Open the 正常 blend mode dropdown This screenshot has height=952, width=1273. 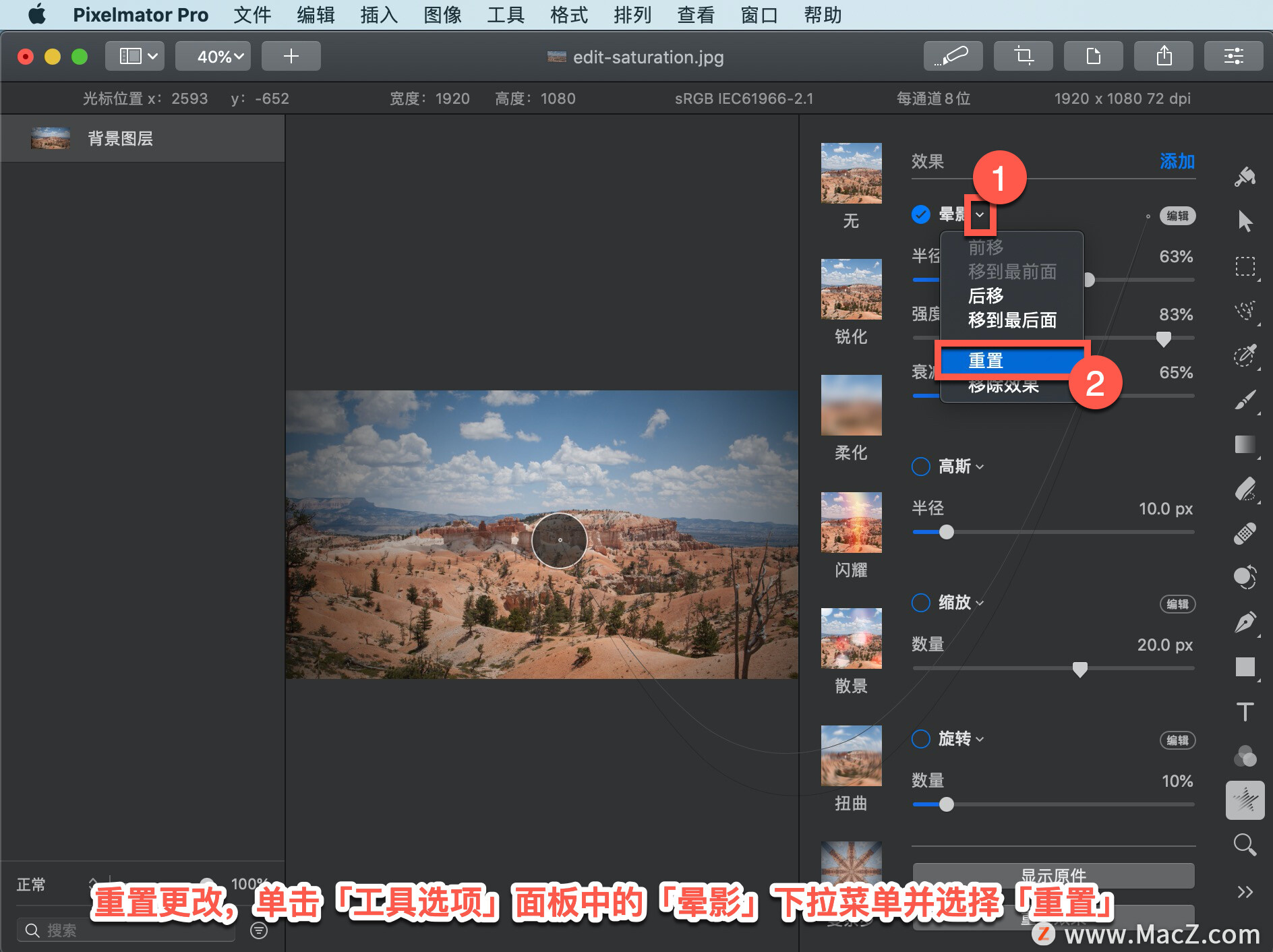point(57,884)
